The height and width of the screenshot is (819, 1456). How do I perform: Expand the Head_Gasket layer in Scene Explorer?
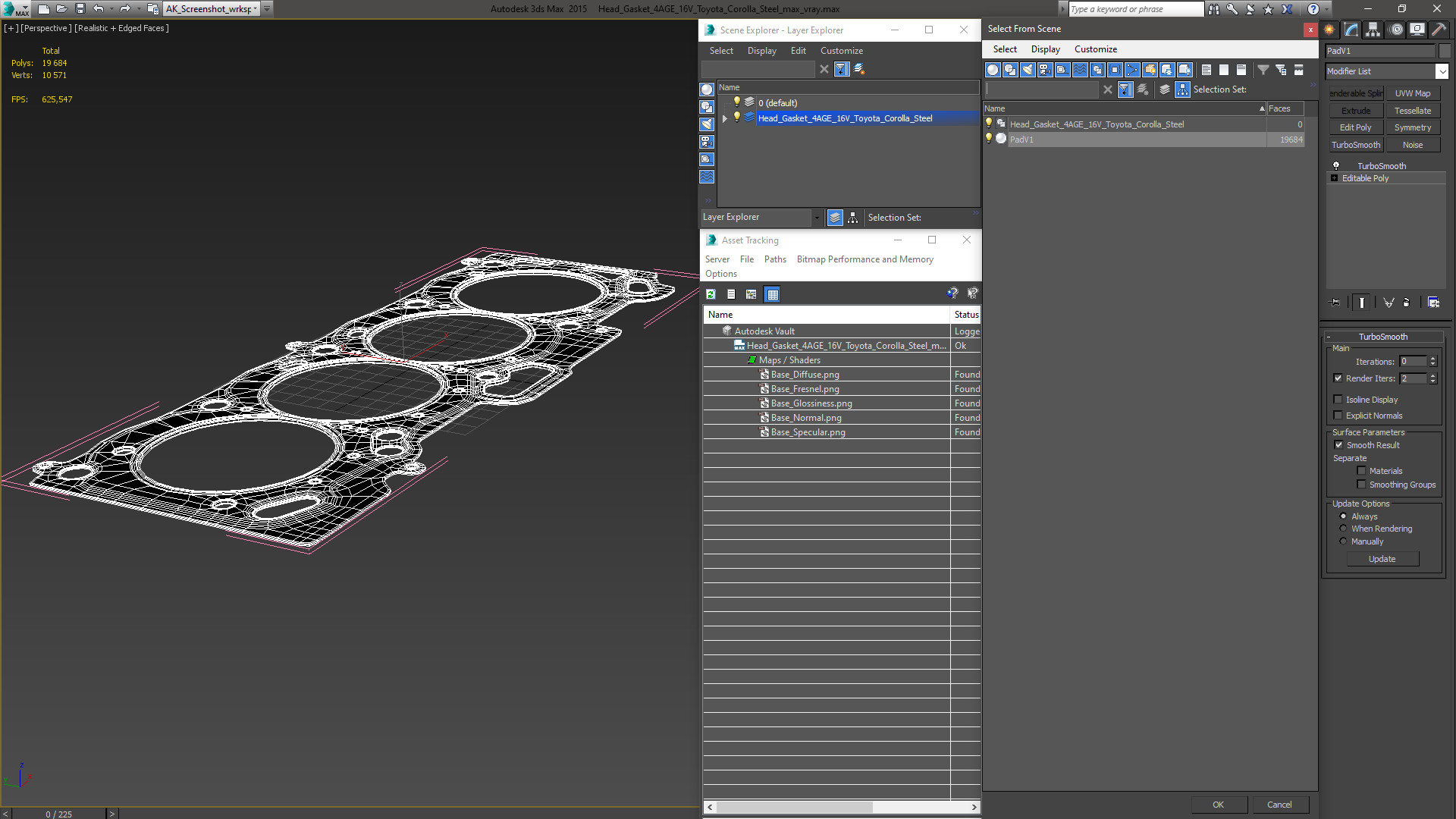725,118
